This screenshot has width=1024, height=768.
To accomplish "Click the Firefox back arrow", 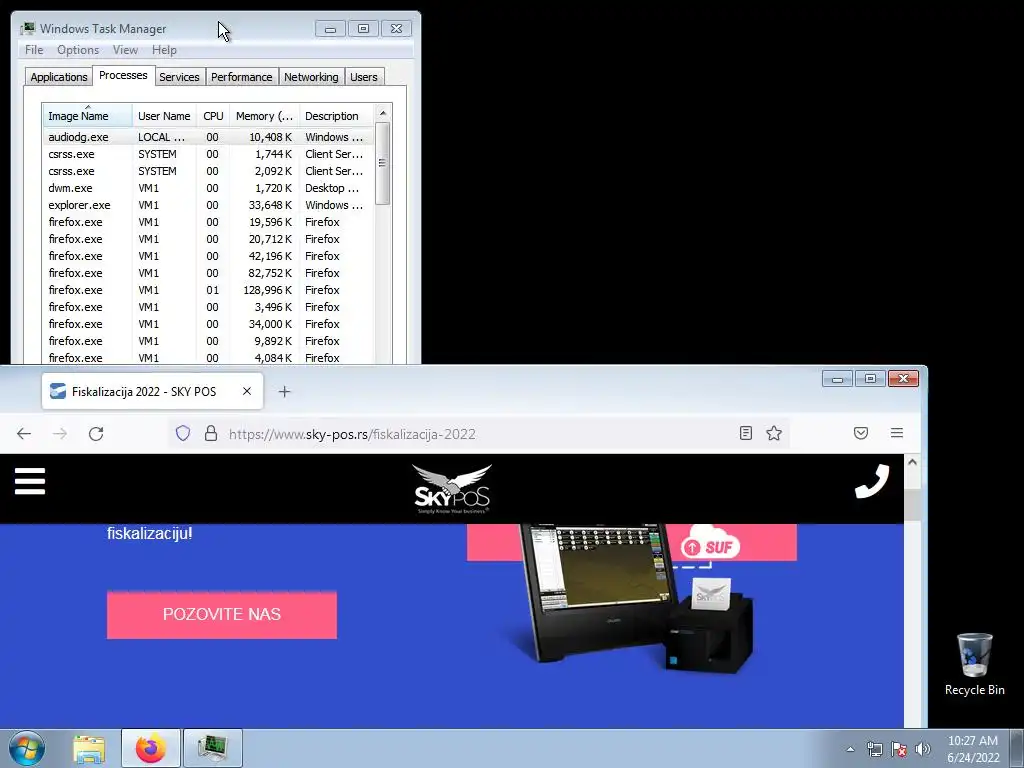I will (24, 434).
